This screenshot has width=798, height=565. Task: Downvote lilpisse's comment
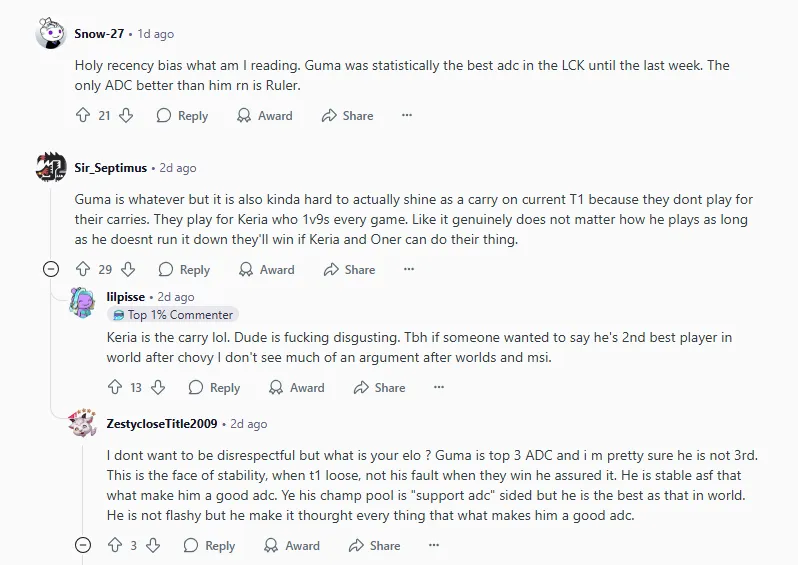click(x=158, y=388)
